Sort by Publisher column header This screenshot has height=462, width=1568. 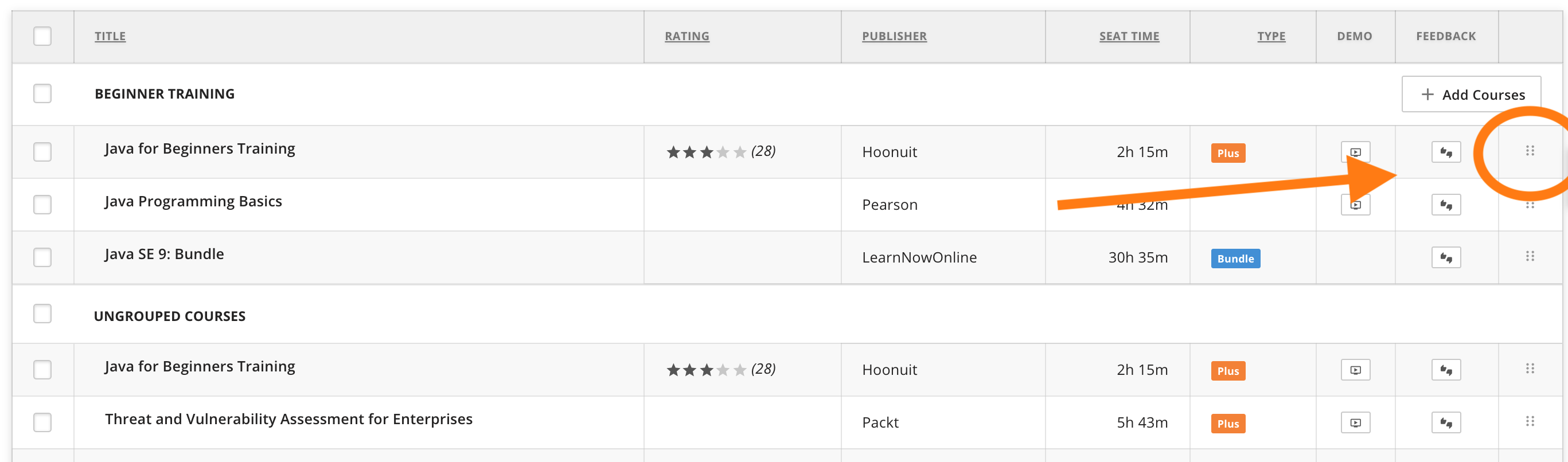[894, 37]
